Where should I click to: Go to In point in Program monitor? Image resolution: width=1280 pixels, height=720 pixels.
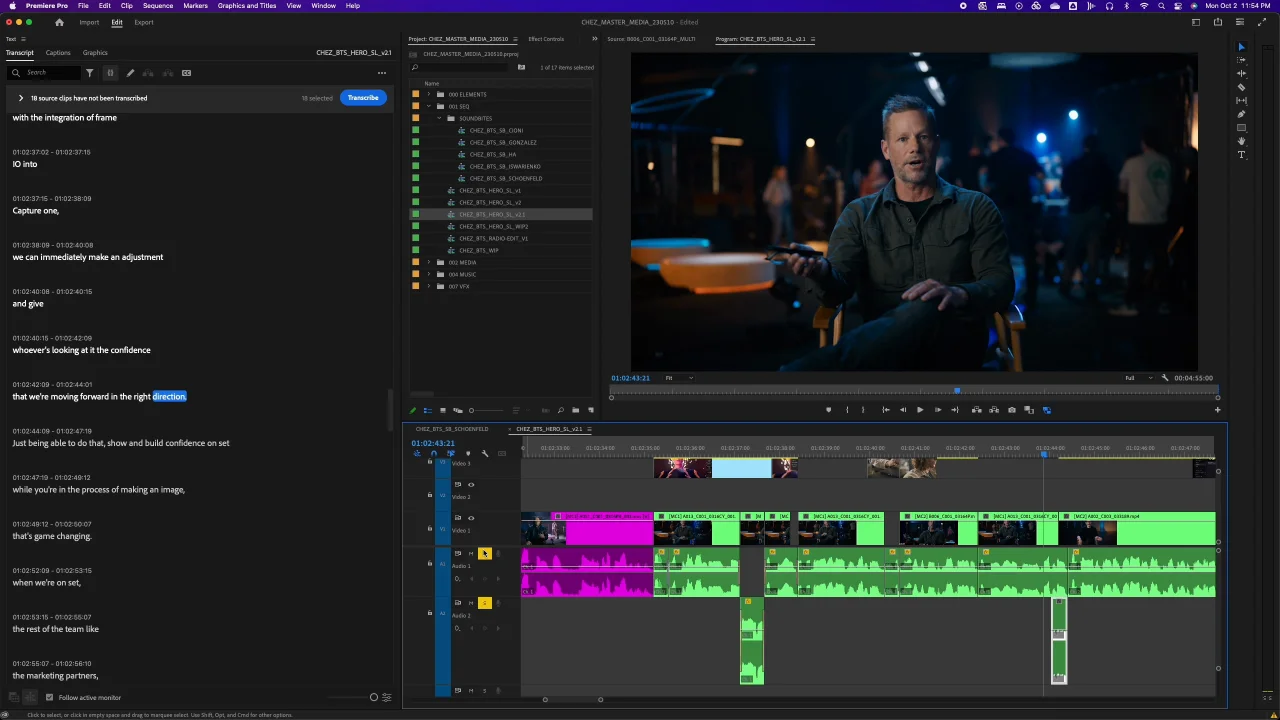pos(886,410)
